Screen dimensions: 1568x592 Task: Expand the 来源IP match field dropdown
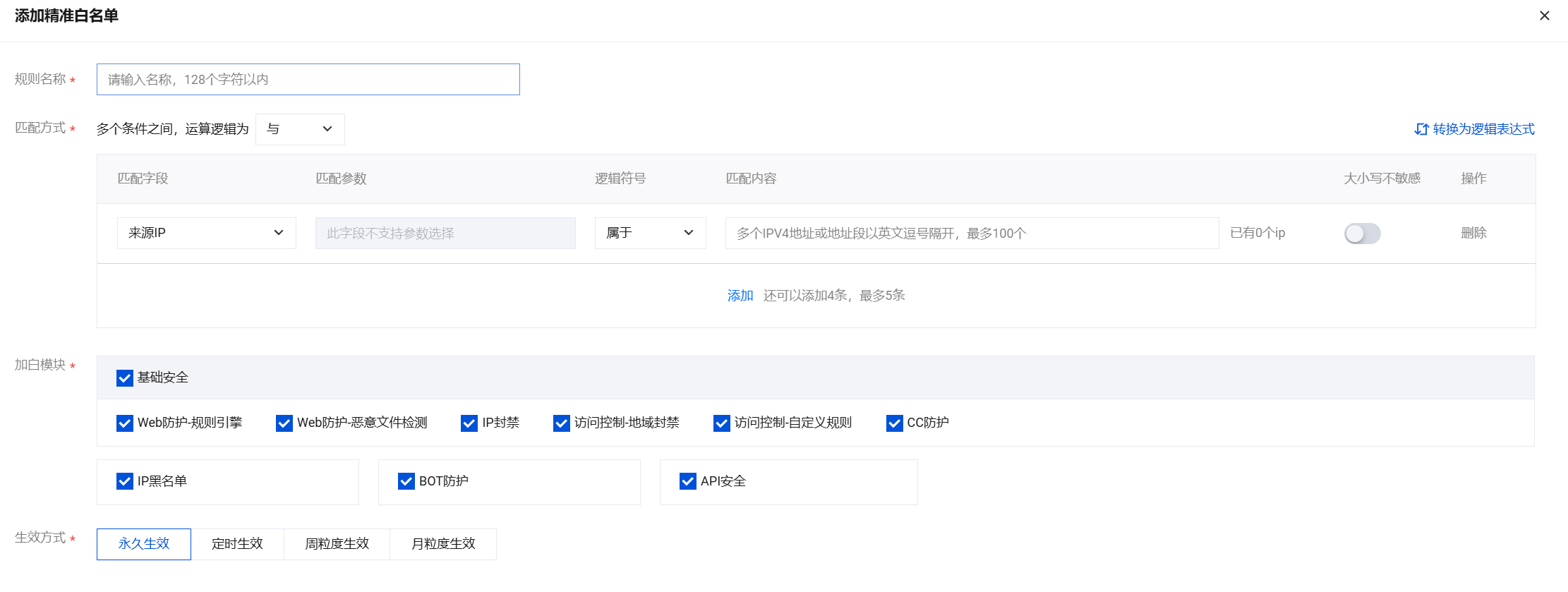pos(206,233)
